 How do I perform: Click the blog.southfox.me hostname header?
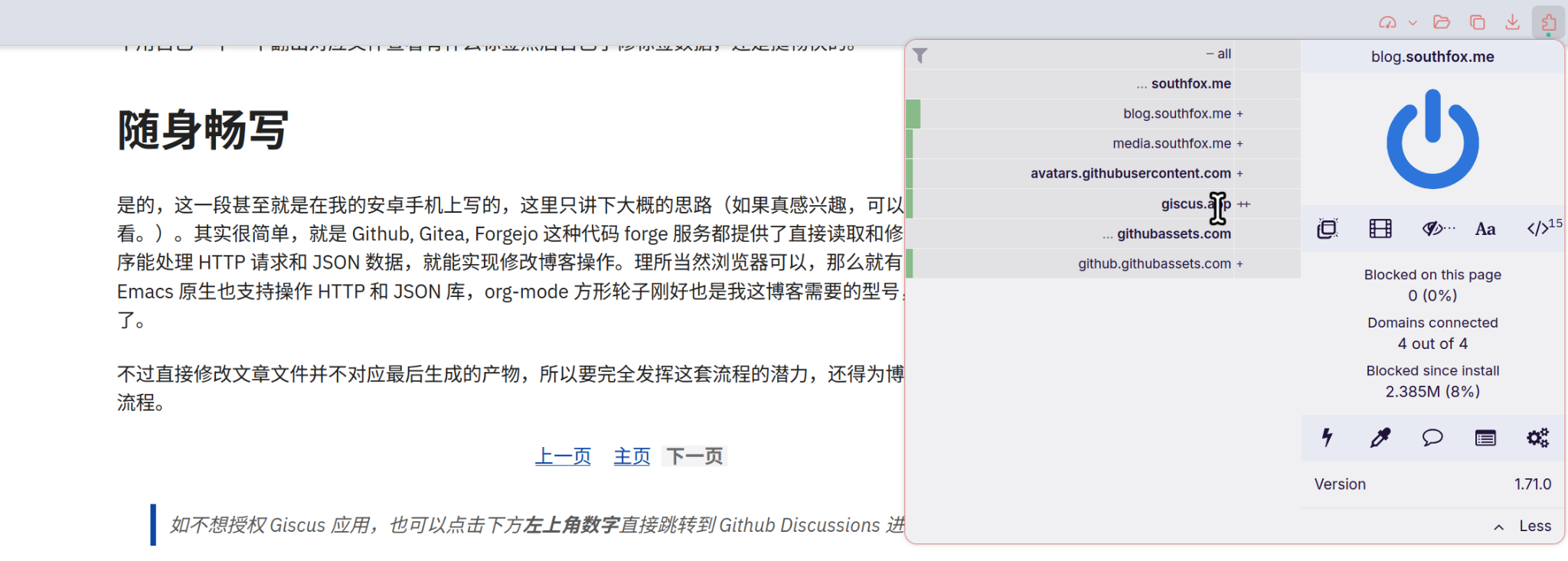pos(1432,57)
